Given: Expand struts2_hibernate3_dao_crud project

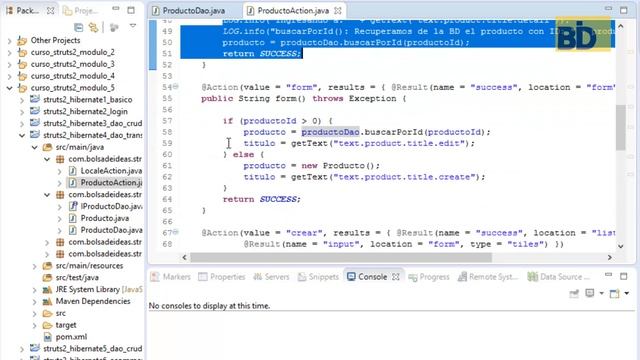Looking at the screenshot, I should tap(22, 124).
